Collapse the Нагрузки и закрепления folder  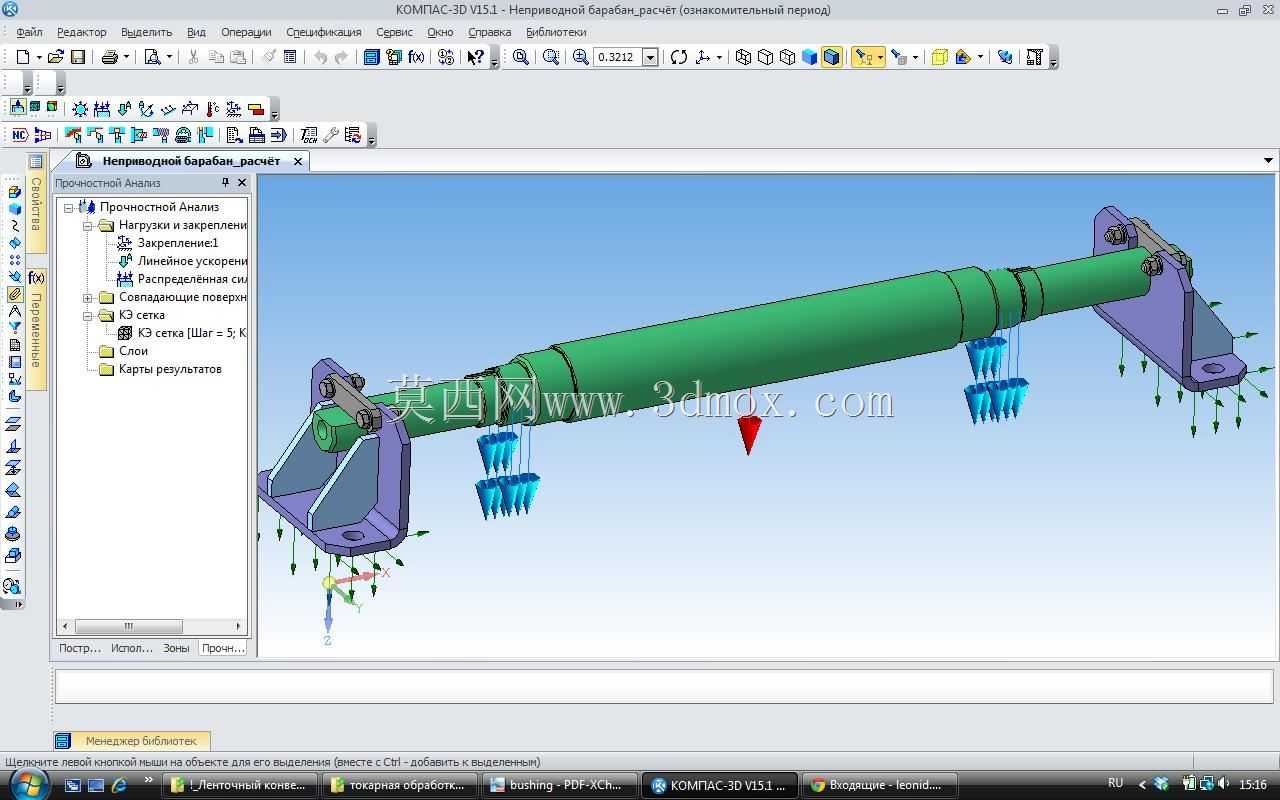coord(88,225)
